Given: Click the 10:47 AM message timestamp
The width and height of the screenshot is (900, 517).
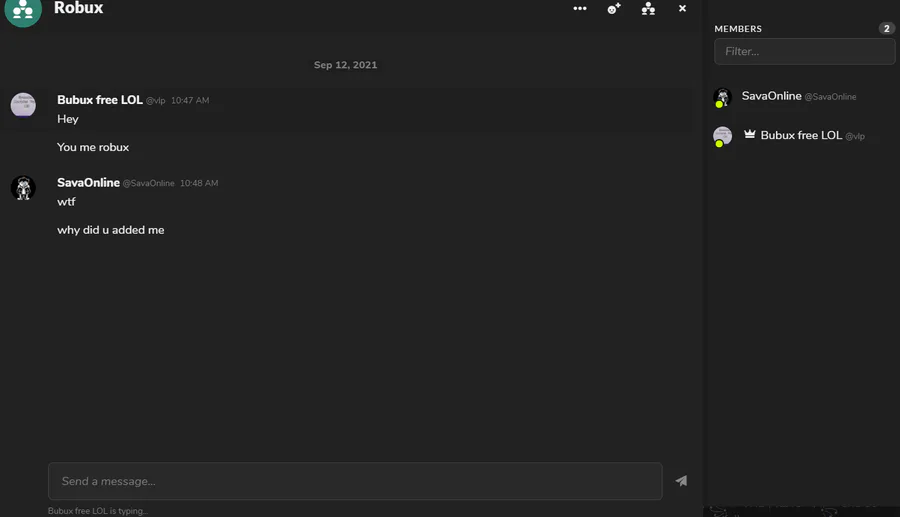Looking at the screenshot, I should point(190,100).
